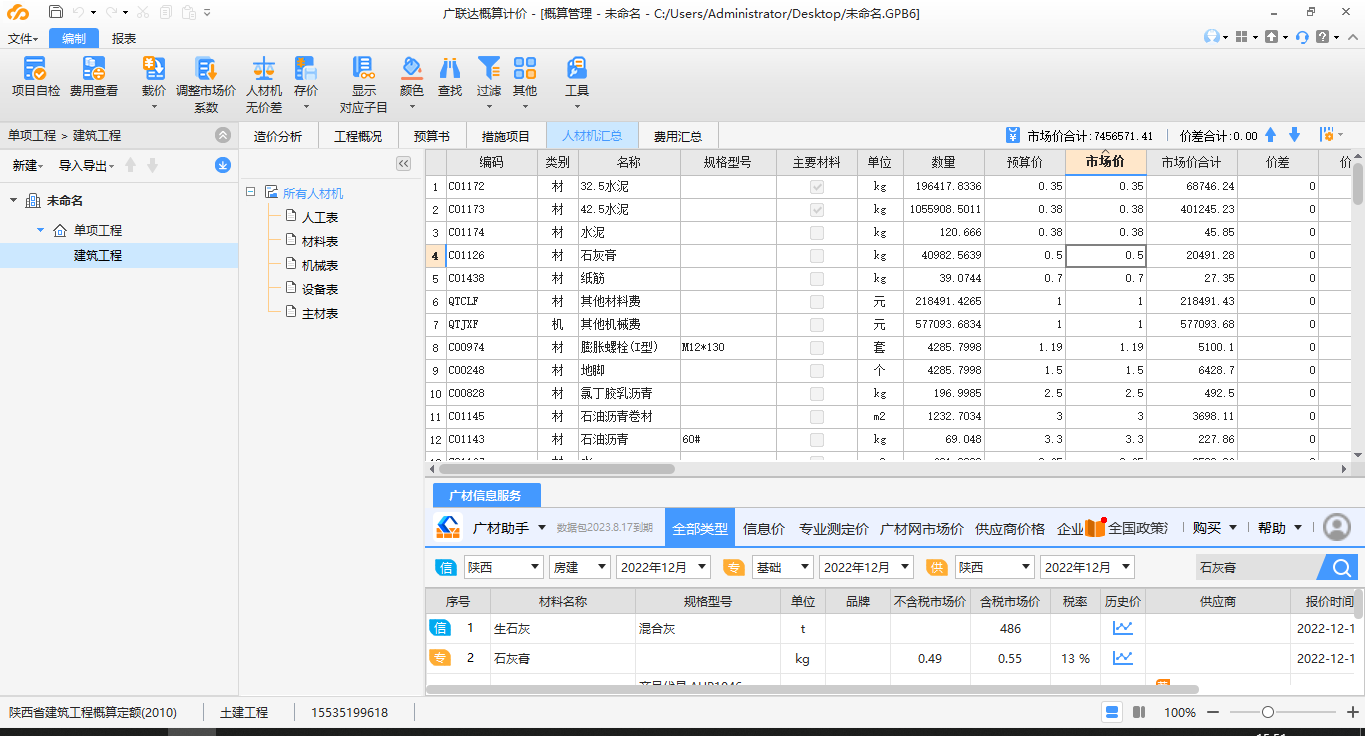This screenshot has height=736, width=1365.
Task: Click the undo arrow icon
Action: click(79, 13)
